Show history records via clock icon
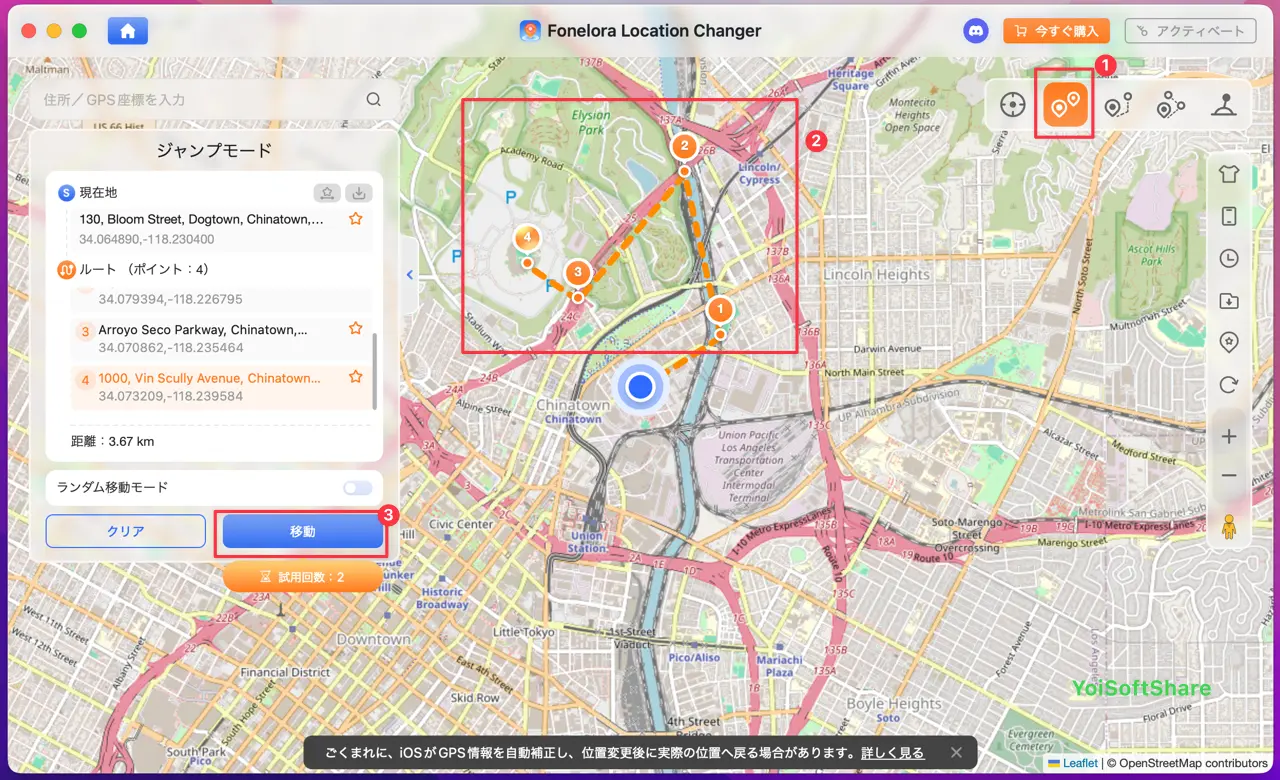This screenshot has width=1280, height=780. click(1229, 258)
